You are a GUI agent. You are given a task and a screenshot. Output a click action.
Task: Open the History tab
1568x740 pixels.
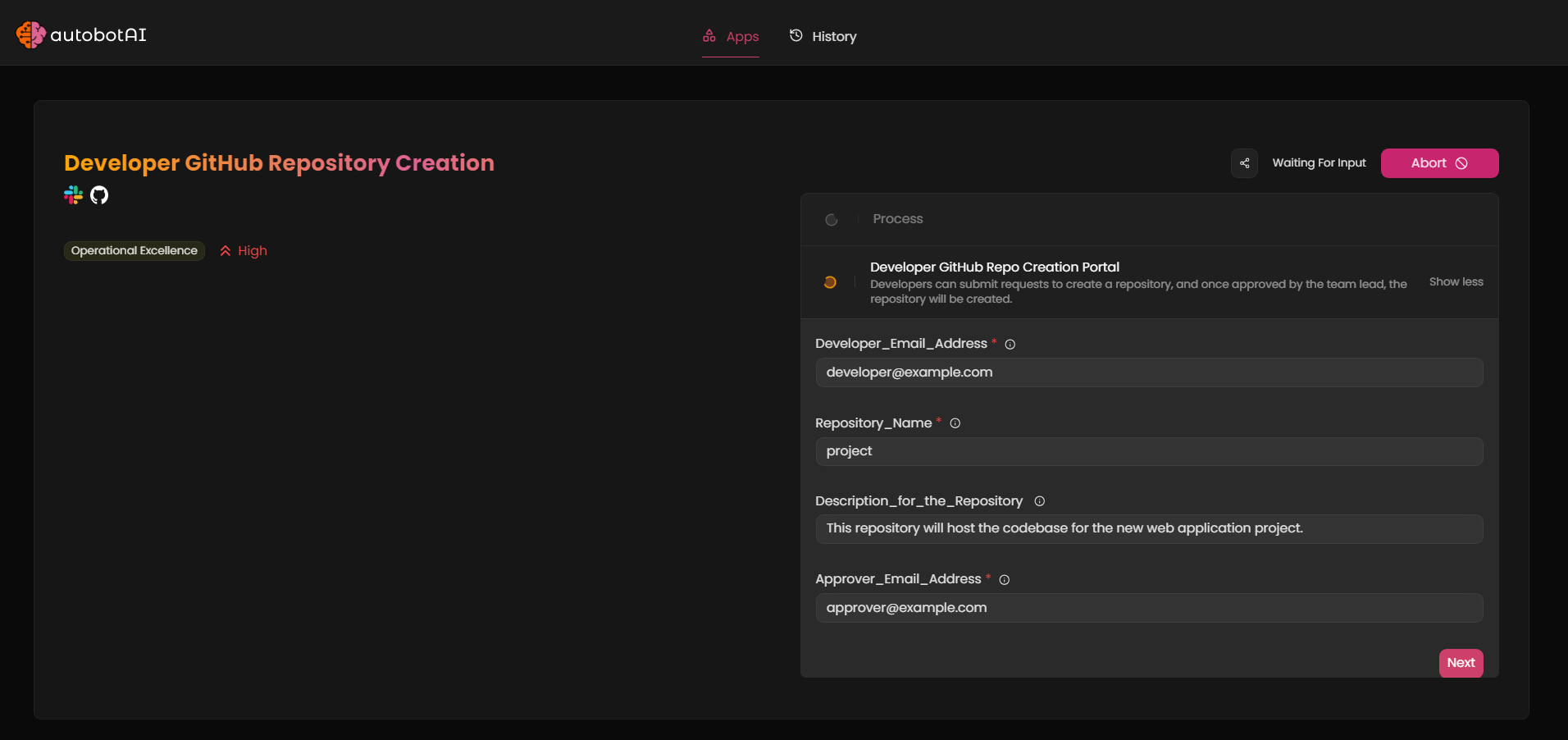point(823,36)
